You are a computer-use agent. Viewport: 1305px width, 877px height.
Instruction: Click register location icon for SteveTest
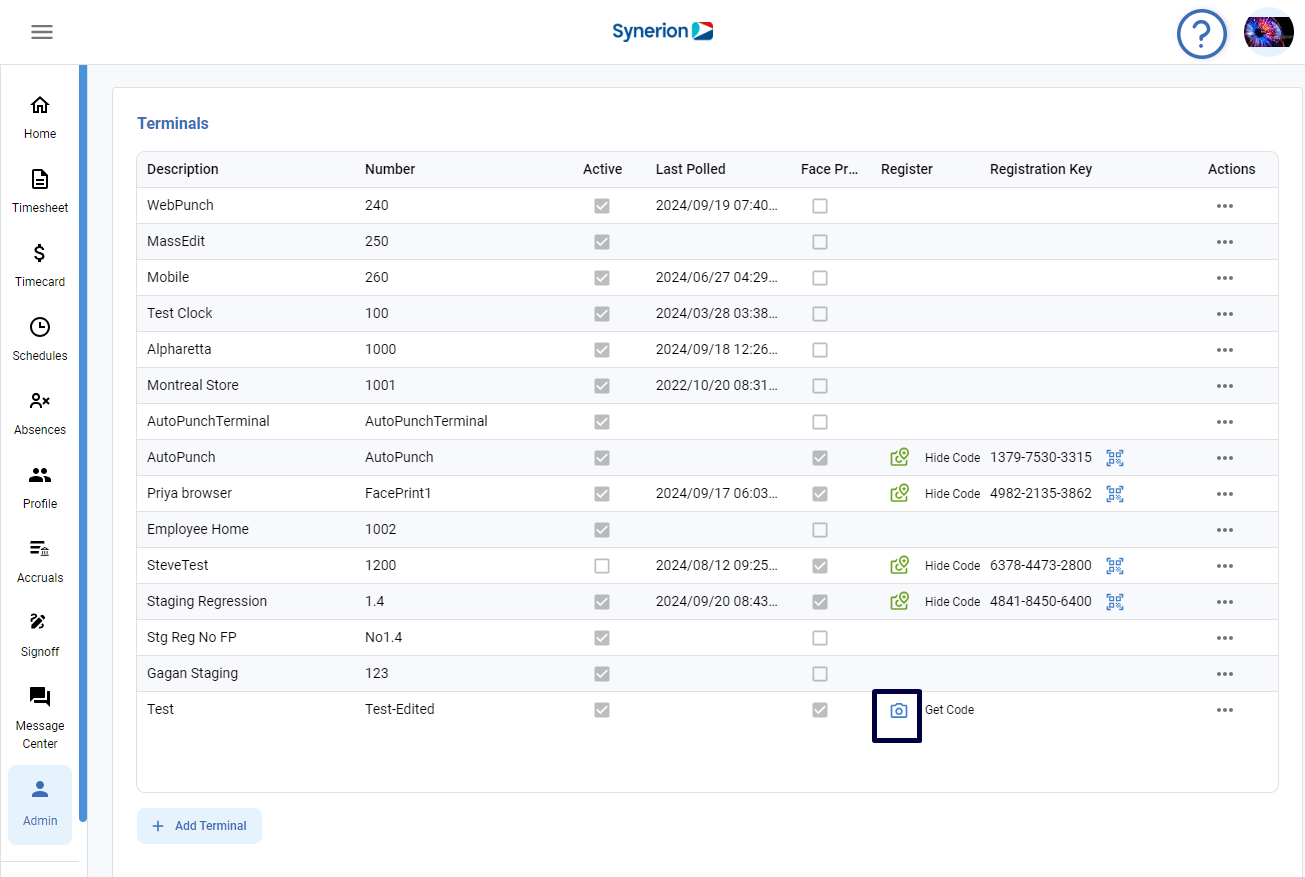pos(900,565)
